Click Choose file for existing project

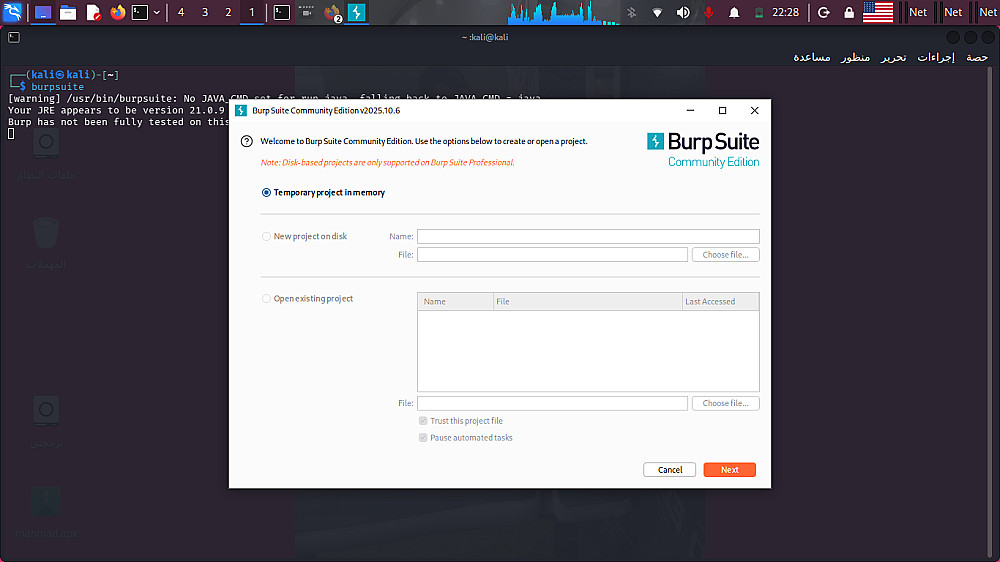point(726,403)
